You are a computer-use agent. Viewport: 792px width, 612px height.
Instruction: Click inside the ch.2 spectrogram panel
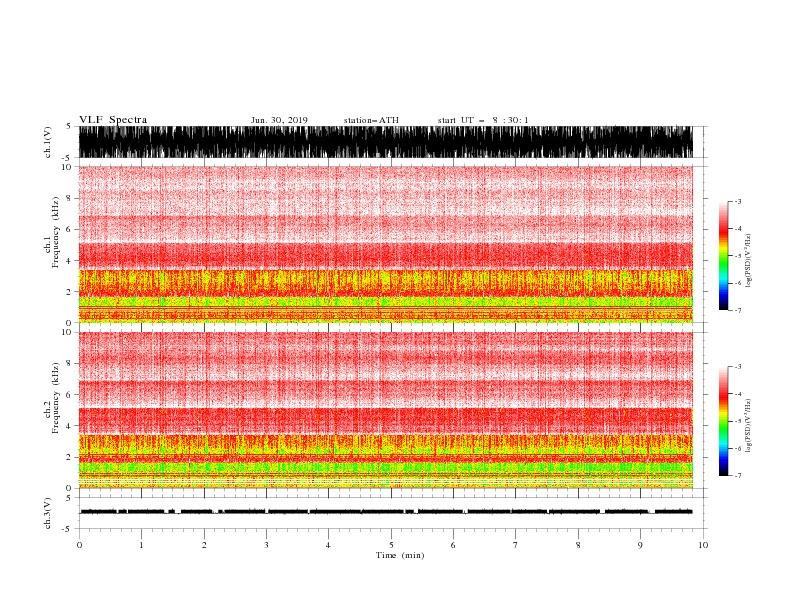tap(386, 410)
